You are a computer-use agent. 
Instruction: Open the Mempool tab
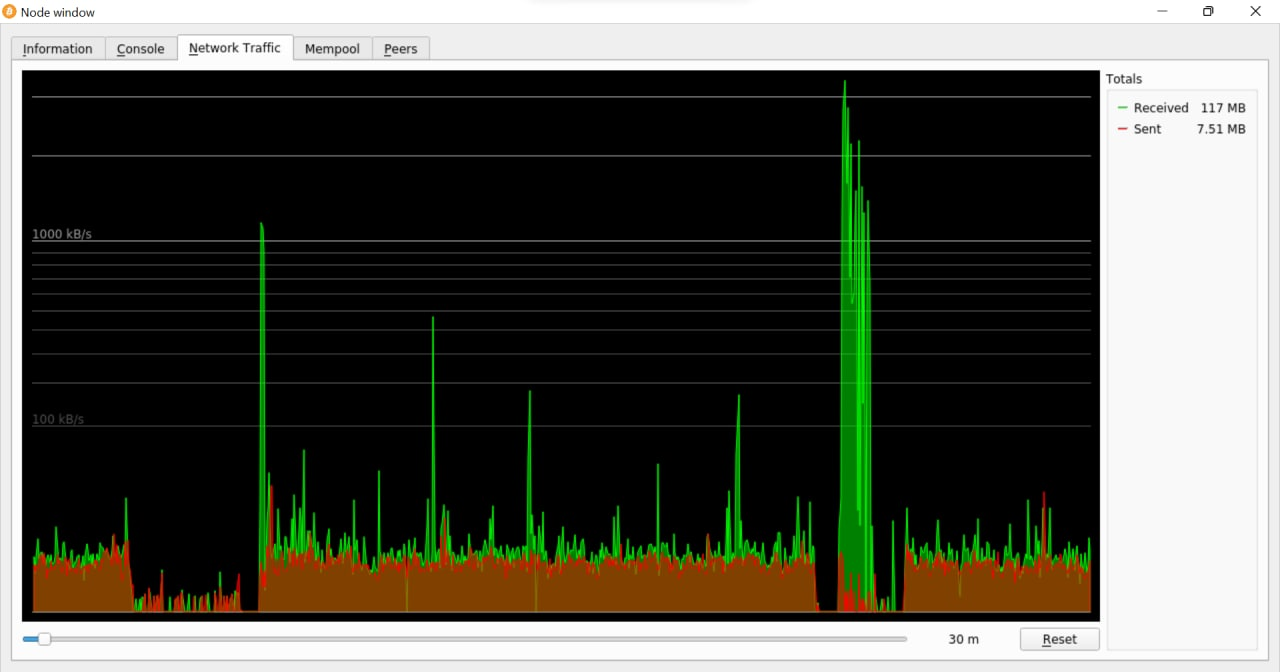coord(332,49)
